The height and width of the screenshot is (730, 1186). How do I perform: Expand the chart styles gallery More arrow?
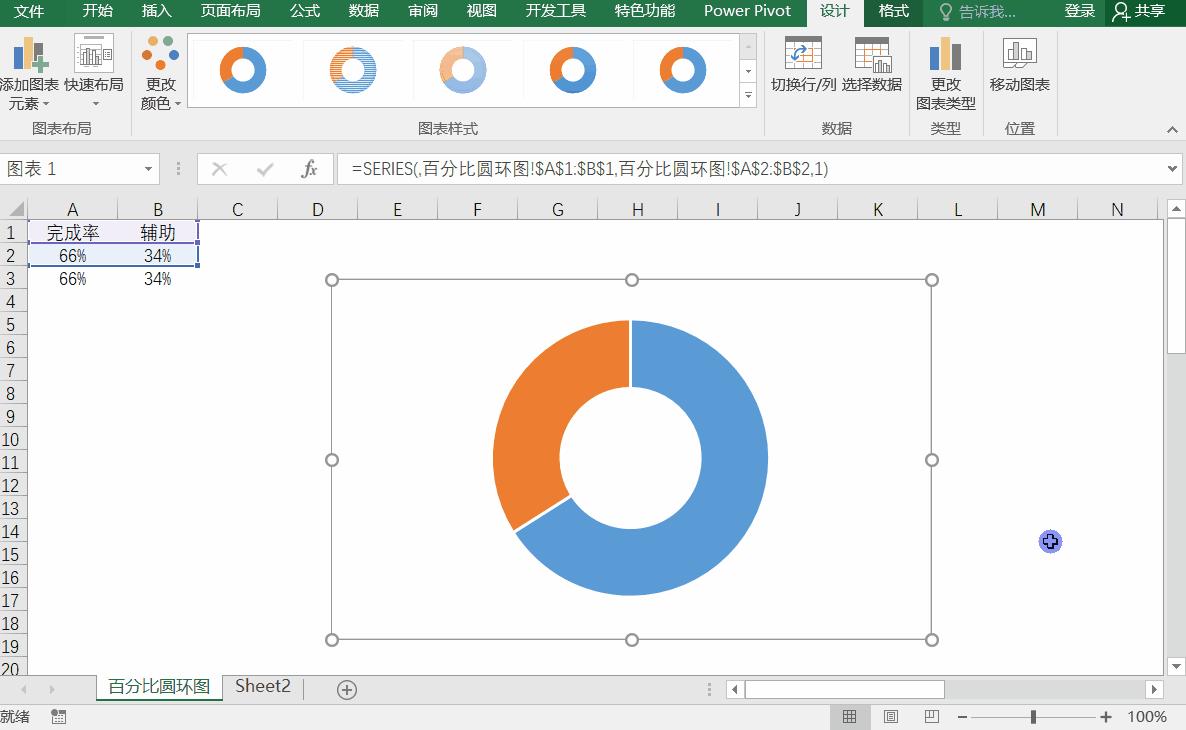pyautogui.click(x=748, y=96)
